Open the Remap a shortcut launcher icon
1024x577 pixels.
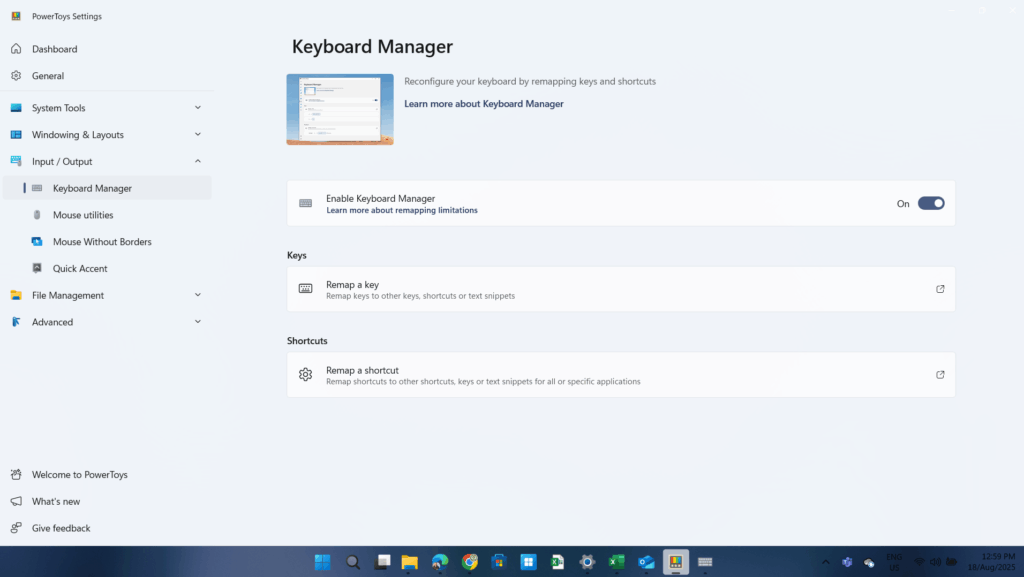939,374
